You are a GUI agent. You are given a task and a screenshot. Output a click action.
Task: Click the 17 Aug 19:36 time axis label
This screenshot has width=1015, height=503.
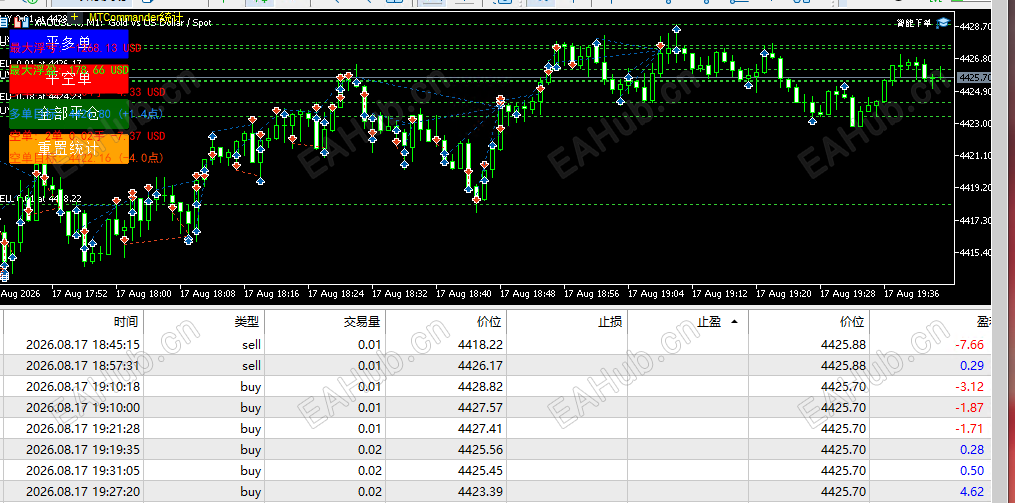pos(912,293)
